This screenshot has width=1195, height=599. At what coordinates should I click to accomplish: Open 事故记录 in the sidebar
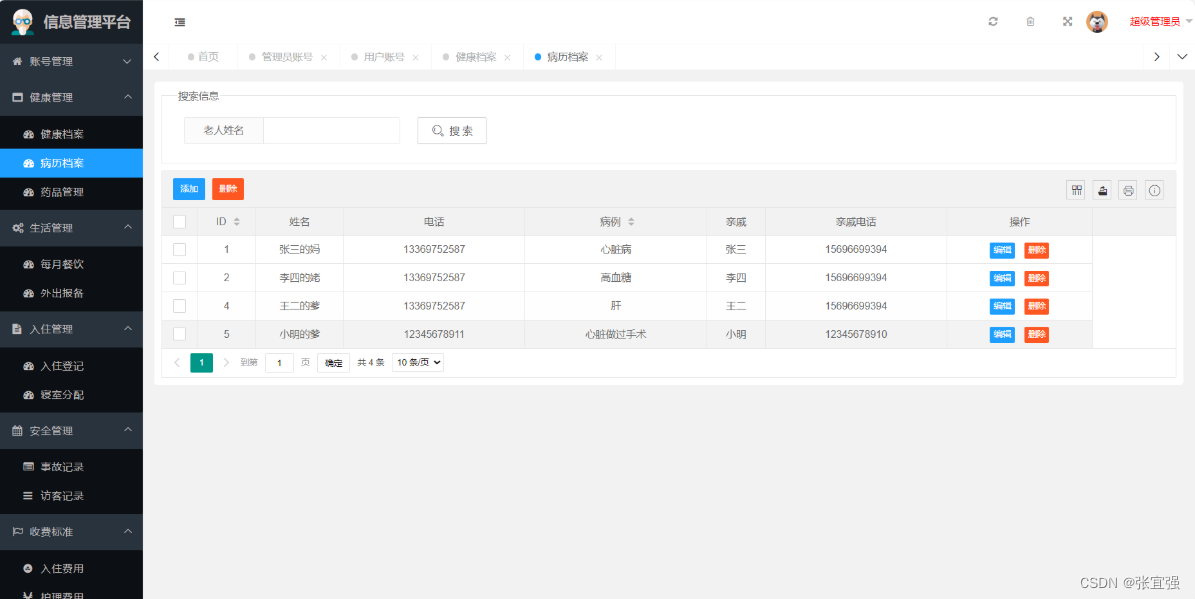(x=72, y=467)
